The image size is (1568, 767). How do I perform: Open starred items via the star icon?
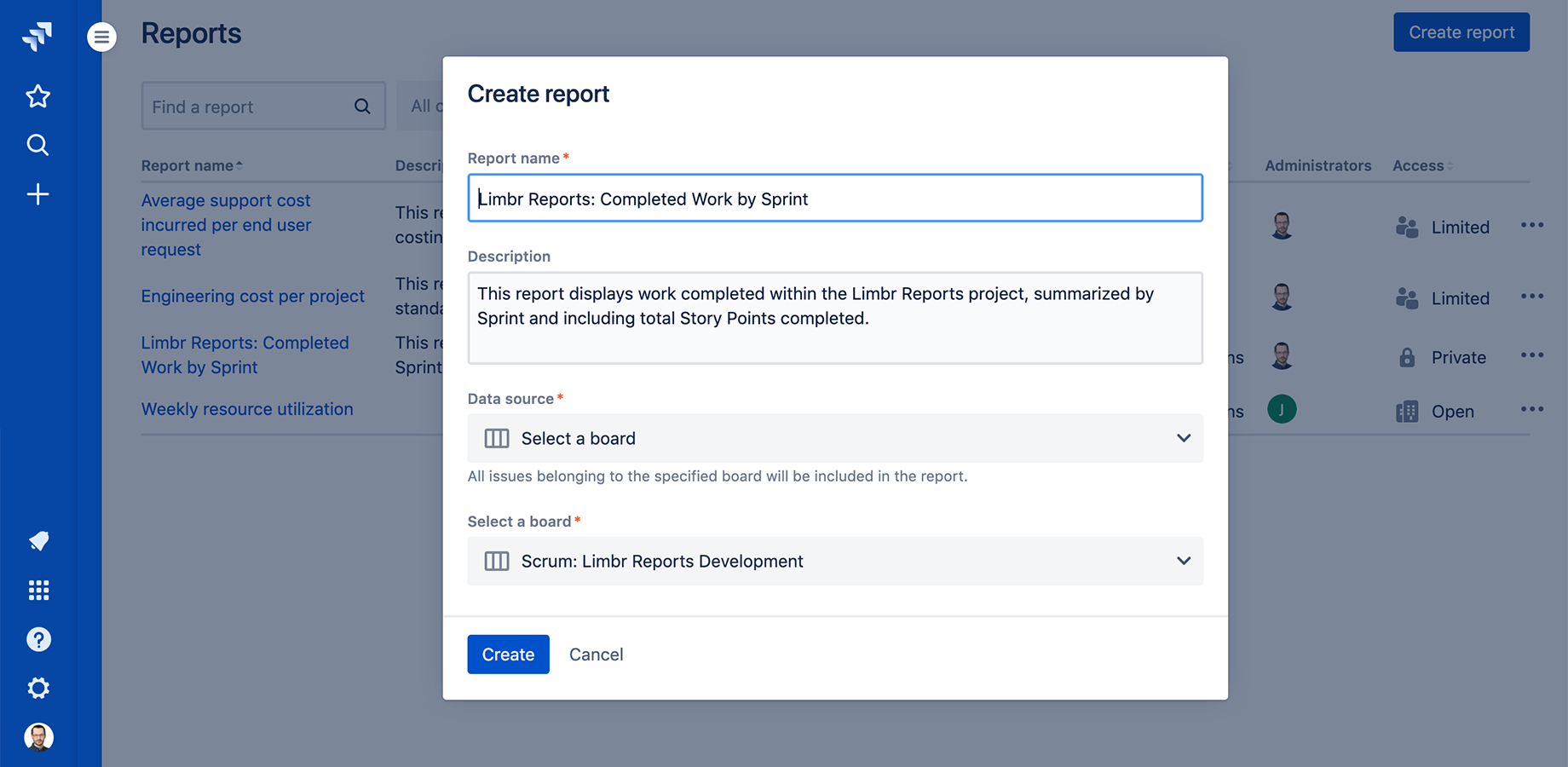[x=37, y=96]
